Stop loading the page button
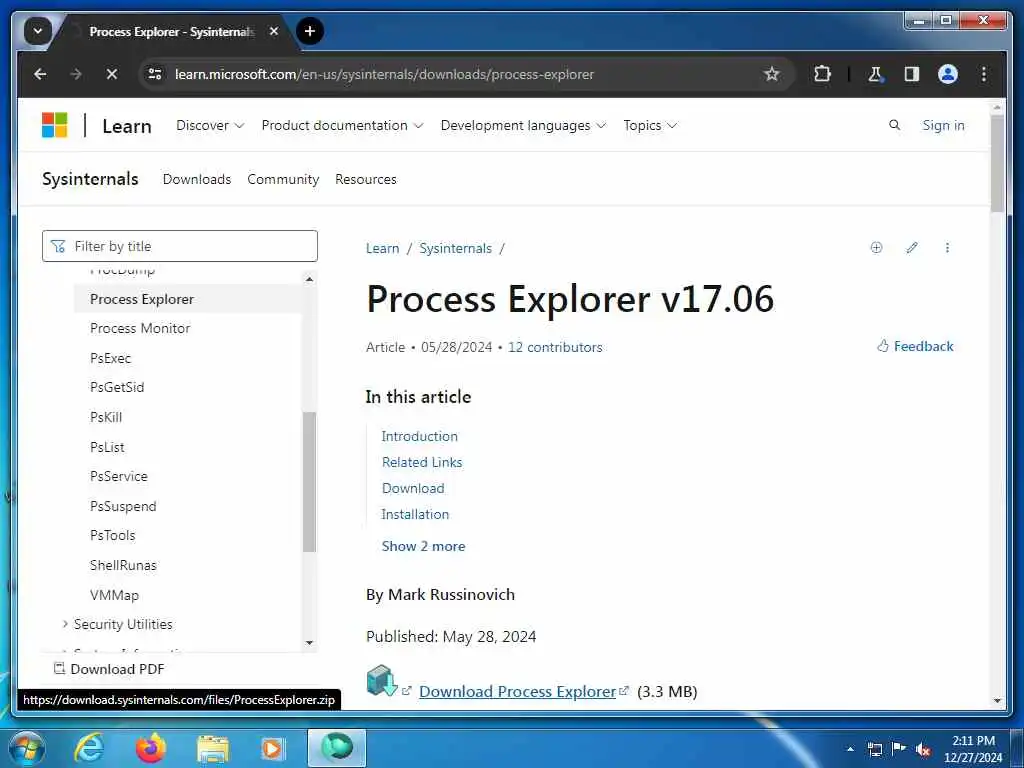The image size is (1024, 768). 112,74
